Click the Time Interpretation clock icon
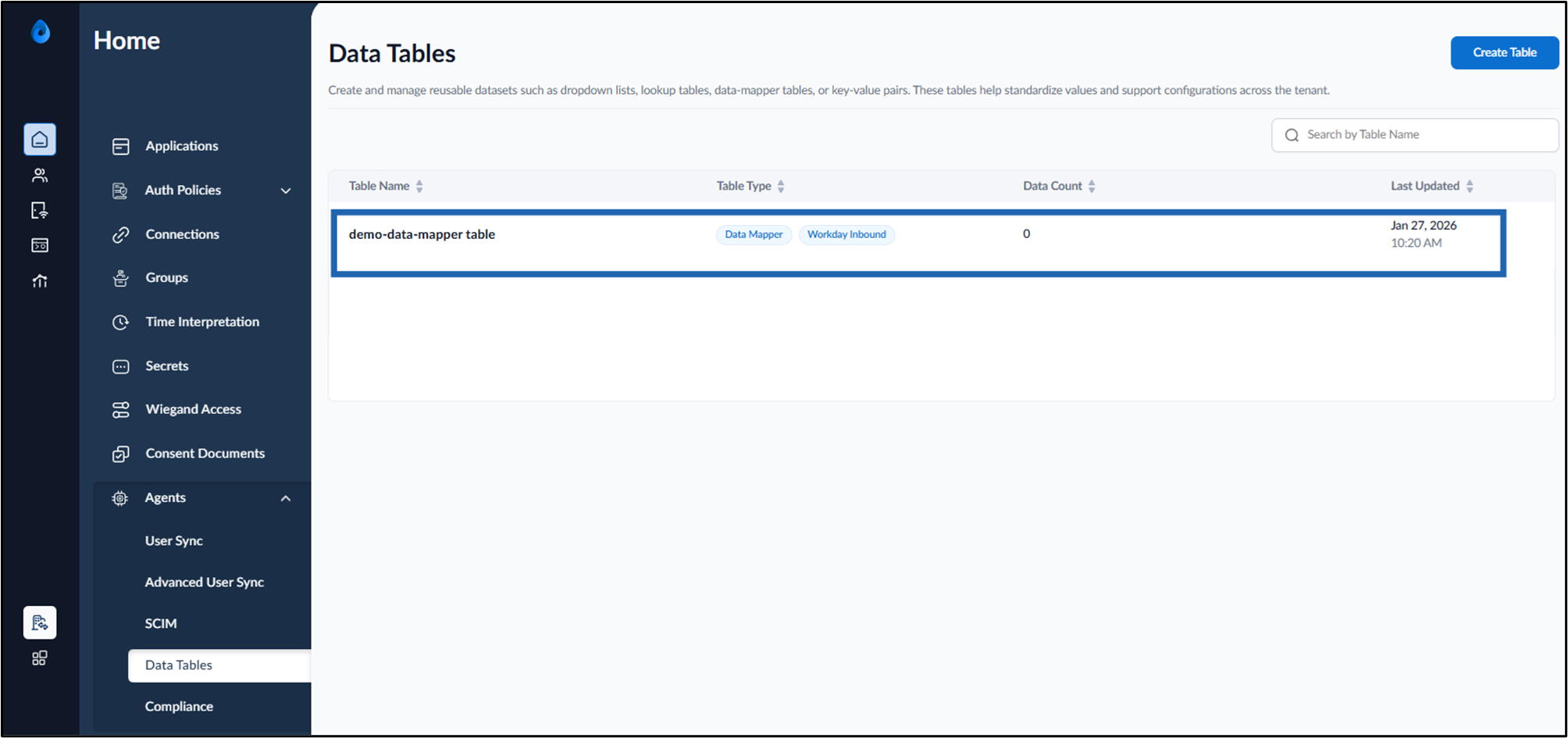The height and width of the screenshot is (738, 1568). point(120,322)
